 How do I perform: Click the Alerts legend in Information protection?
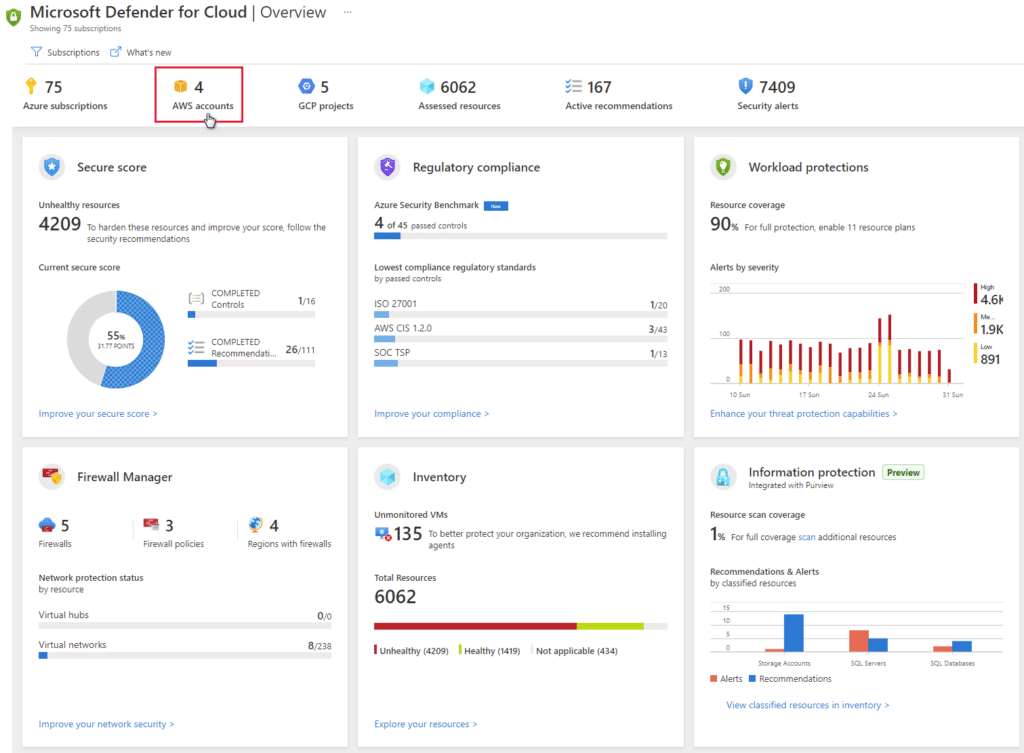click(x=726, y=679)
